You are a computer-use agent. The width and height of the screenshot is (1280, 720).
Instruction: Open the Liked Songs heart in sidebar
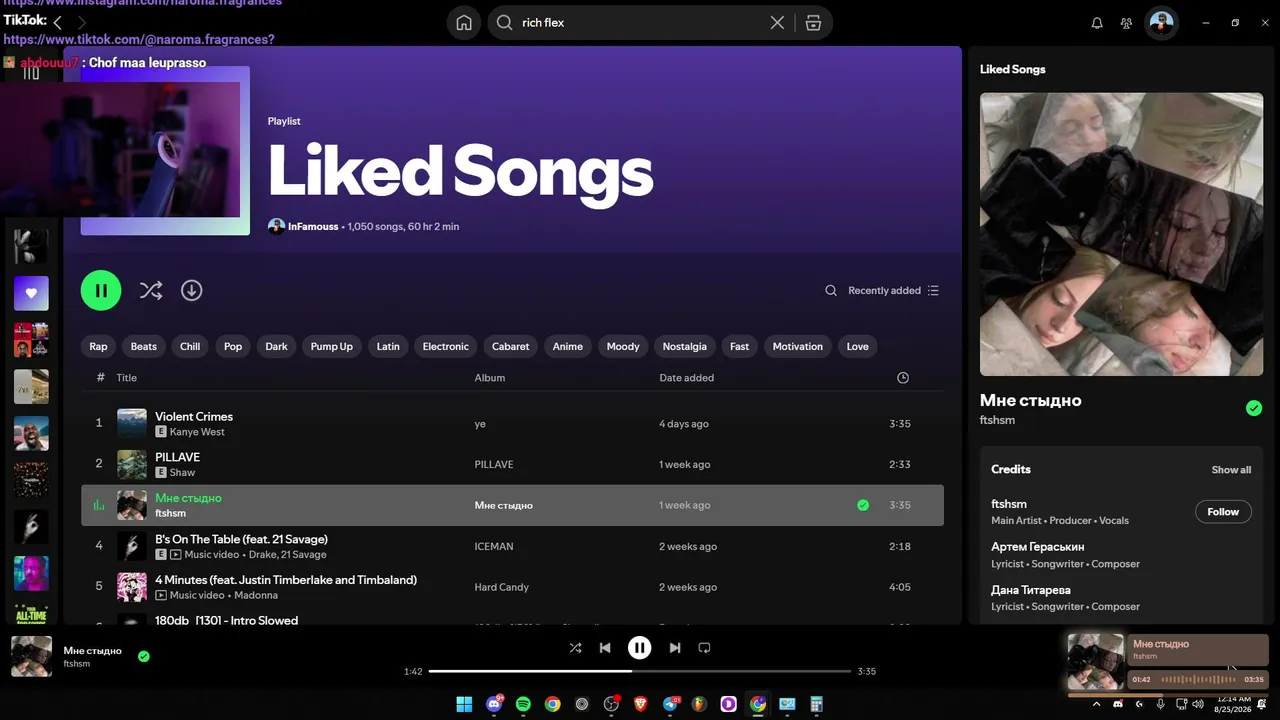[x=31, y=293]
